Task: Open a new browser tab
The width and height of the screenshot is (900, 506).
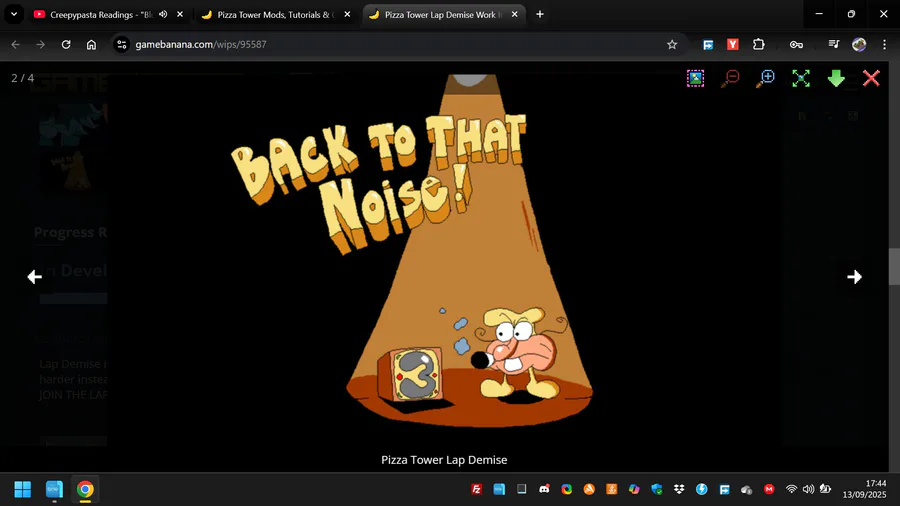Action: point(540,14)
